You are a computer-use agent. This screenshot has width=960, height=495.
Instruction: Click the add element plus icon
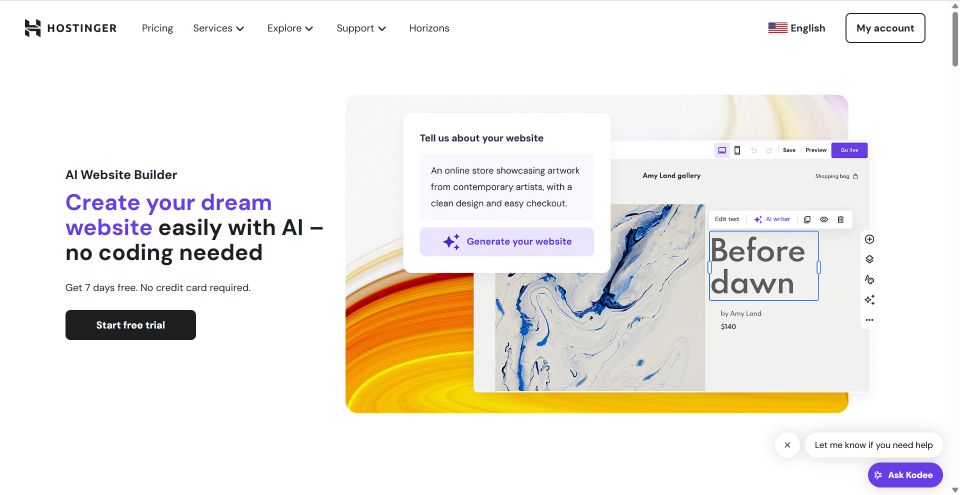point(869,239)
